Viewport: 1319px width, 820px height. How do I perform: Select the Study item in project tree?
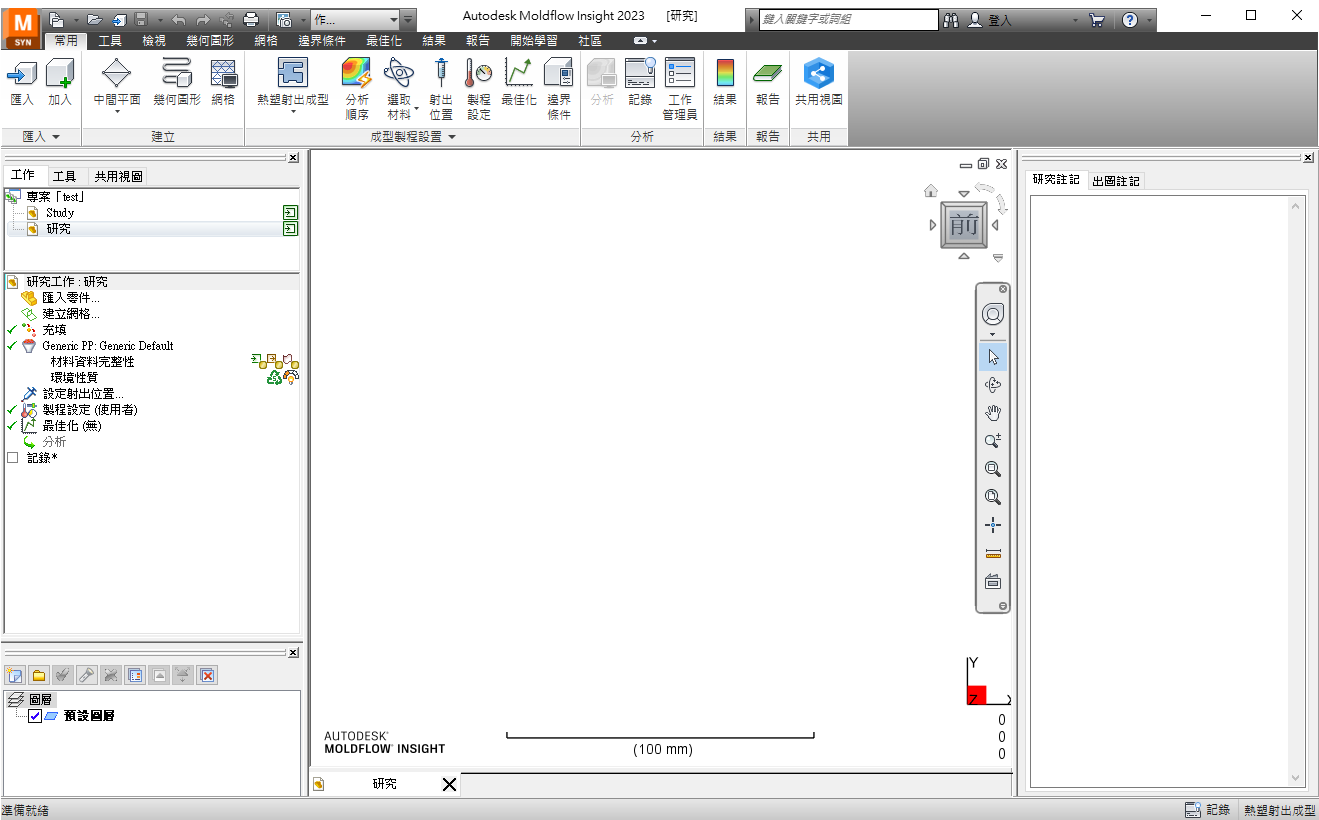click(60, 213)
